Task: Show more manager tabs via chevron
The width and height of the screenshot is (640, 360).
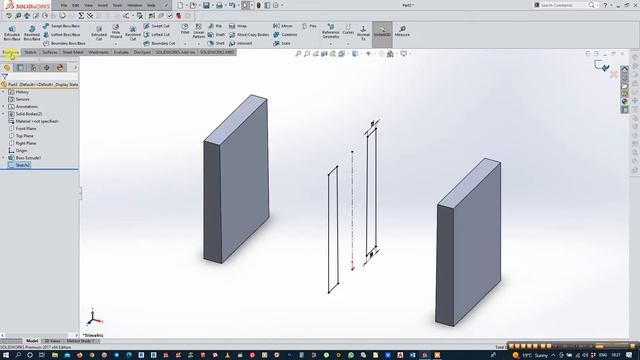Action: click(x=75, y=67)
